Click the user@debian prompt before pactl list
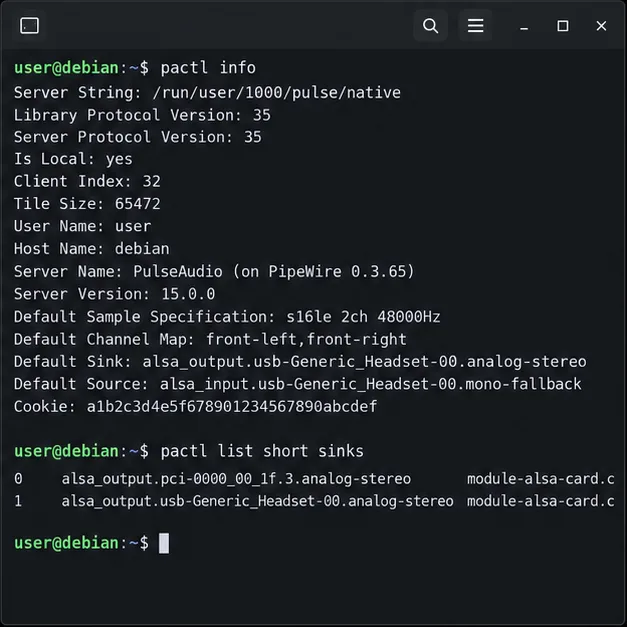The image size is (627, 627). tap(81, 451)
